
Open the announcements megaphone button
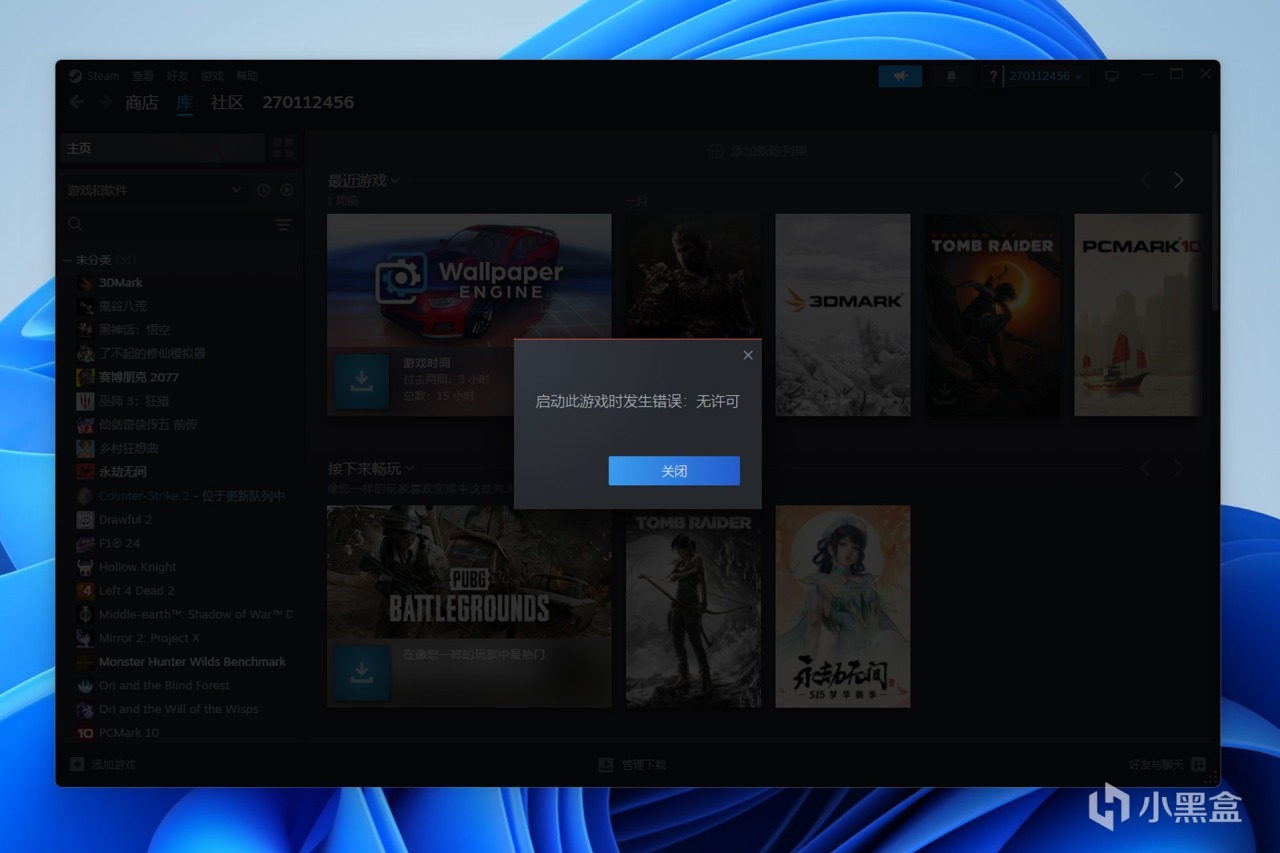pyautogui.click(x=900, y=76)
